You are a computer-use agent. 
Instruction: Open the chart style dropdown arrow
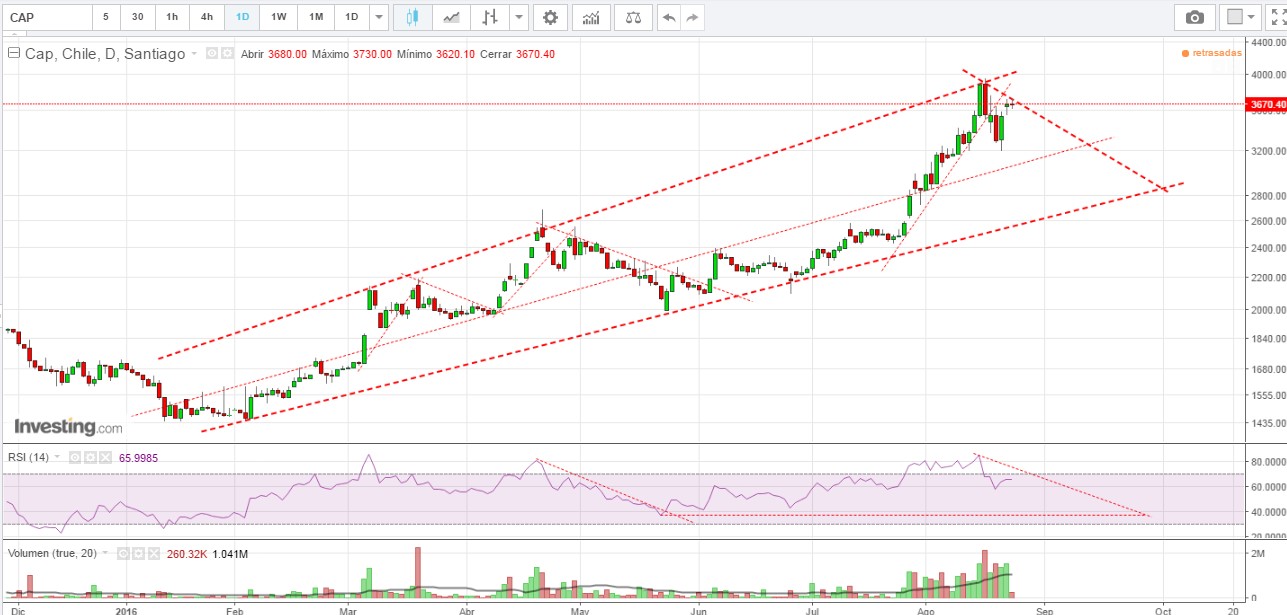(517, 17)
